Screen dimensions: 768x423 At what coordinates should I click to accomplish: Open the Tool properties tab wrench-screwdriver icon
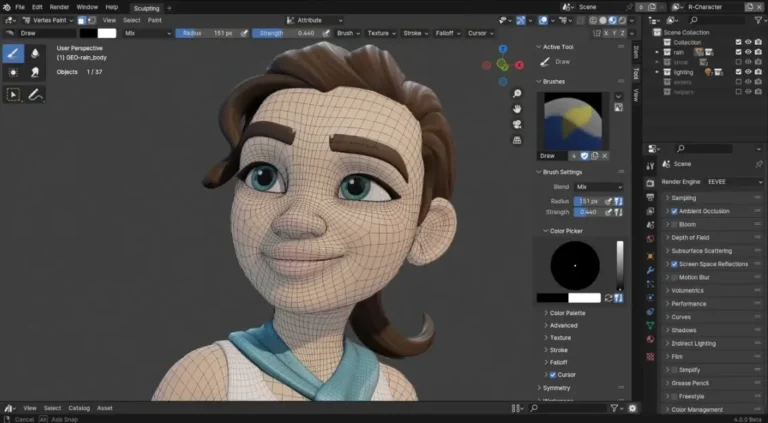pyautogui.click(x=650, y=166)
